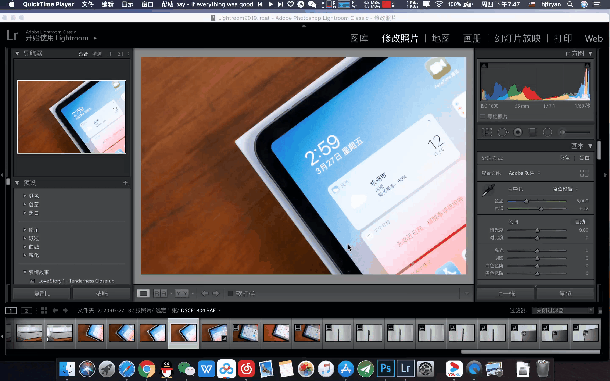Switch to Loupe view in toolbar
This screenshot has width=610, height=381.
click(x=143, y=293)
